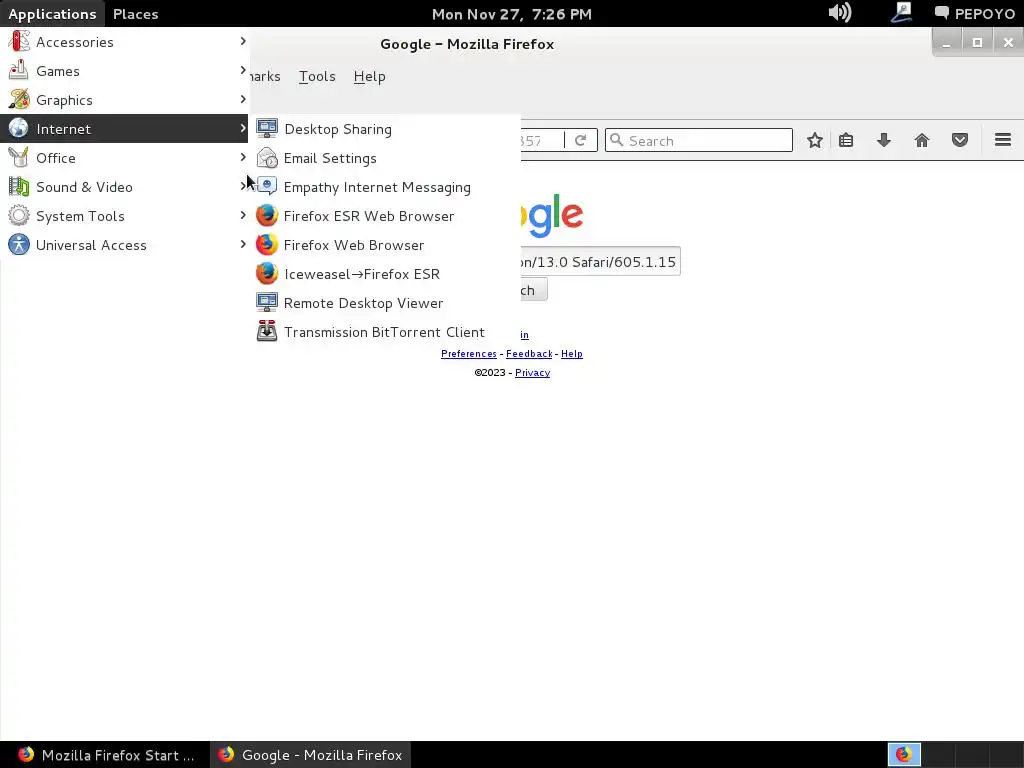The width and height of the screenshot is (1024, 768).
Task: Click the Universal Access icon
Action: pyautogui.click(x=19, y=244)
